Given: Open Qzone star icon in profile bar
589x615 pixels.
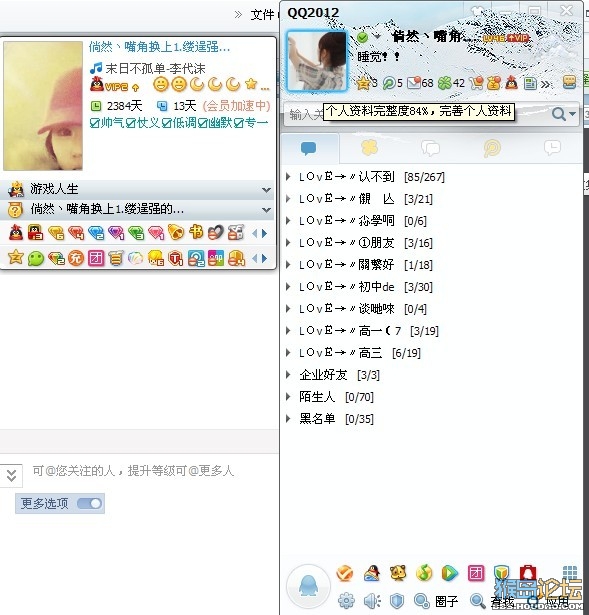Looking at the screenshot, I should click(x=363, y=83).
